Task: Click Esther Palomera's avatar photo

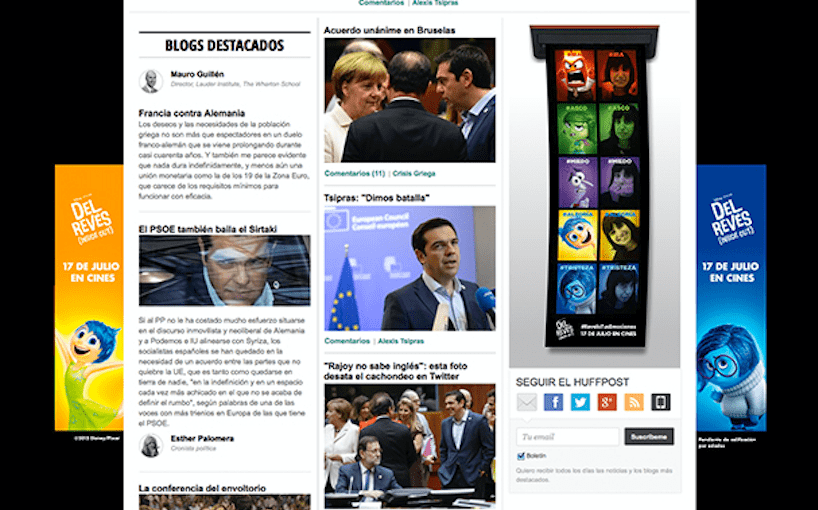Action: point(151,445)
